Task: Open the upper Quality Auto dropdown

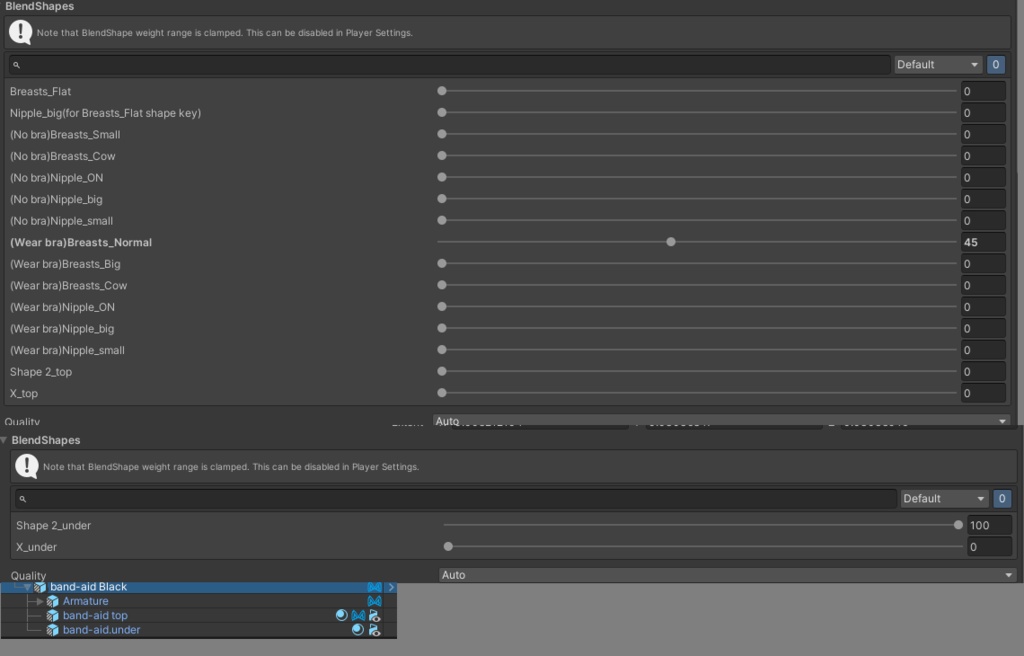Action: coord(722,421)
